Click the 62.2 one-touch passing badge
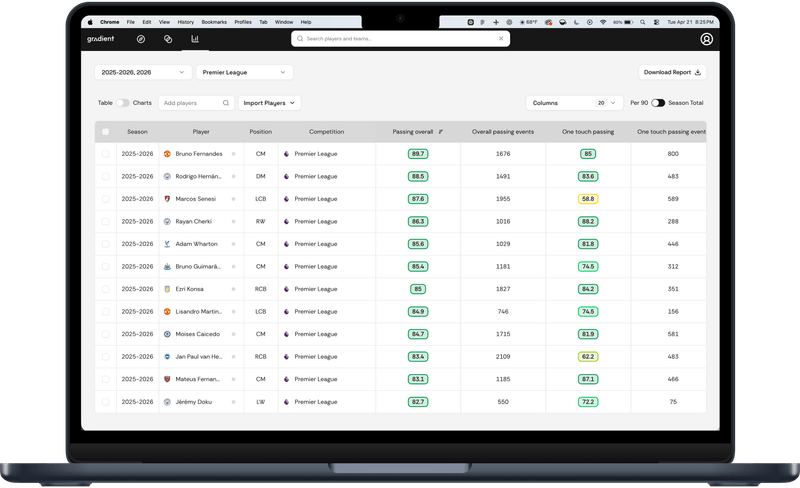This screenshot has height=488, width=800. click(x=588, y=357)
